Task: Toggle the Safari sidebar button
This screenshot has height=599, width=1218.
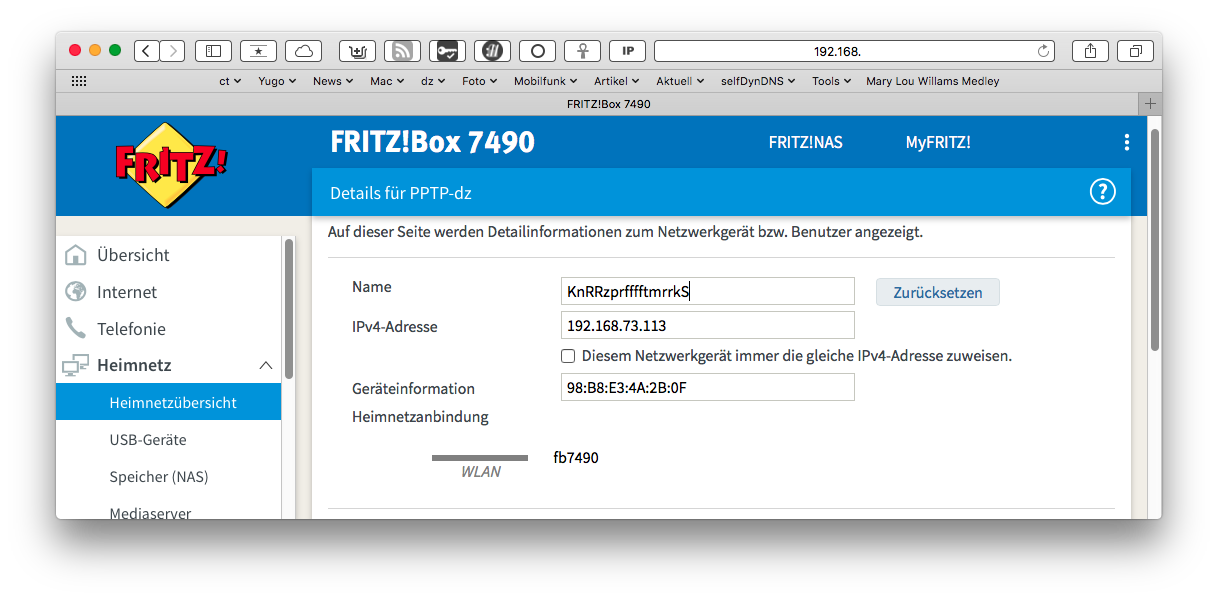Action: [213, 50]
